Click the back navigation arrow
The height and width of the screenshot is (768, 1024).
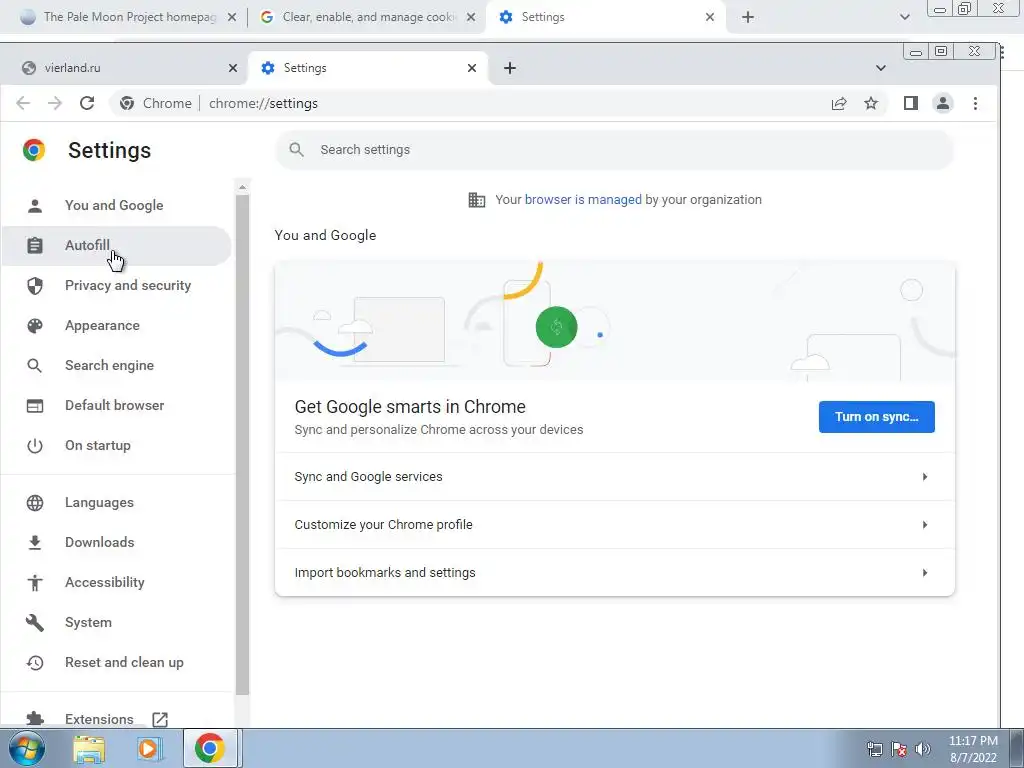pos(23,103)
